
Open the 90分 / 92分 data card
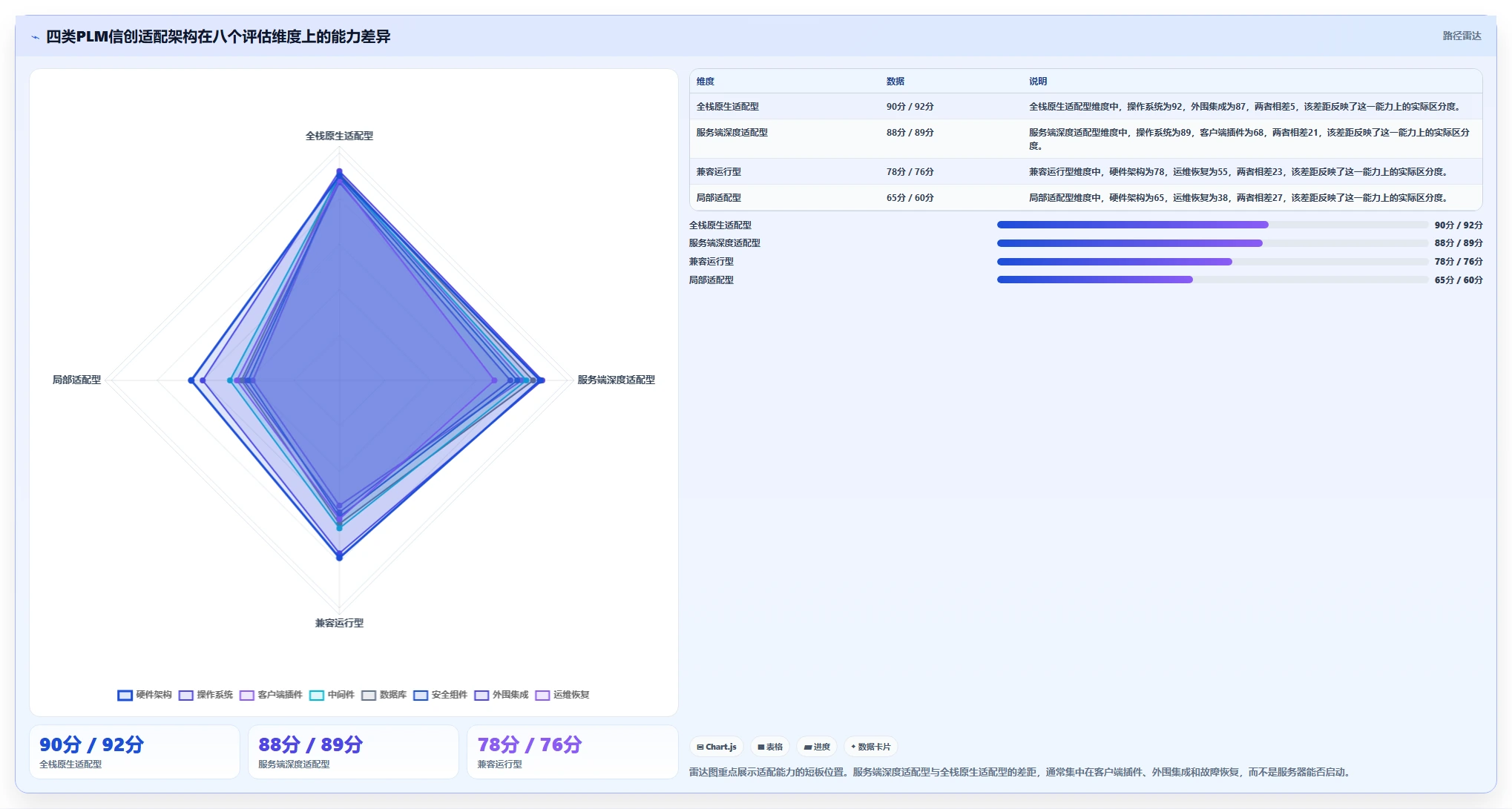pos(134,752)
